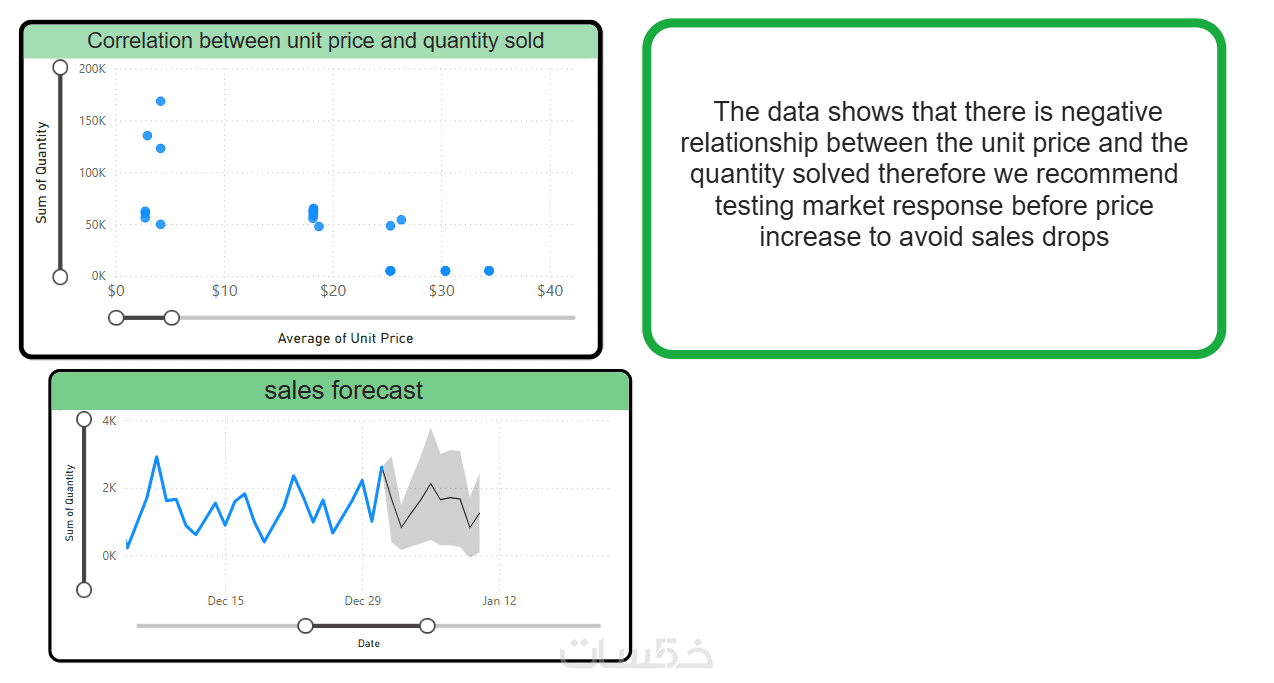Click right handle of the Date zoom slider

click(427, 626)
